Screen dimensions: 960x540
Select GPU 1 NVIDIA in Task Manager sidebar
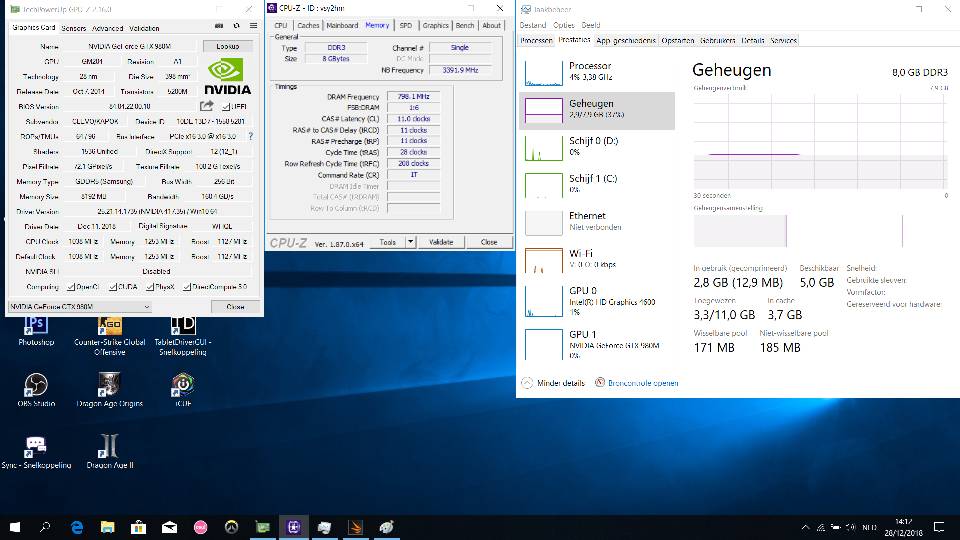(x=597, y=344)
